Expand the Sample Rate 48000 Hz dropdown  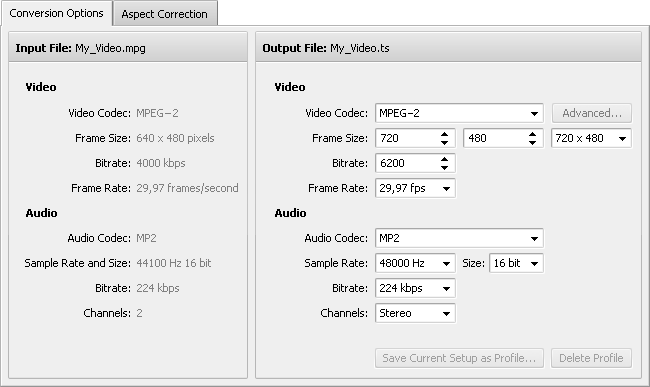click(x=415, y=263)
